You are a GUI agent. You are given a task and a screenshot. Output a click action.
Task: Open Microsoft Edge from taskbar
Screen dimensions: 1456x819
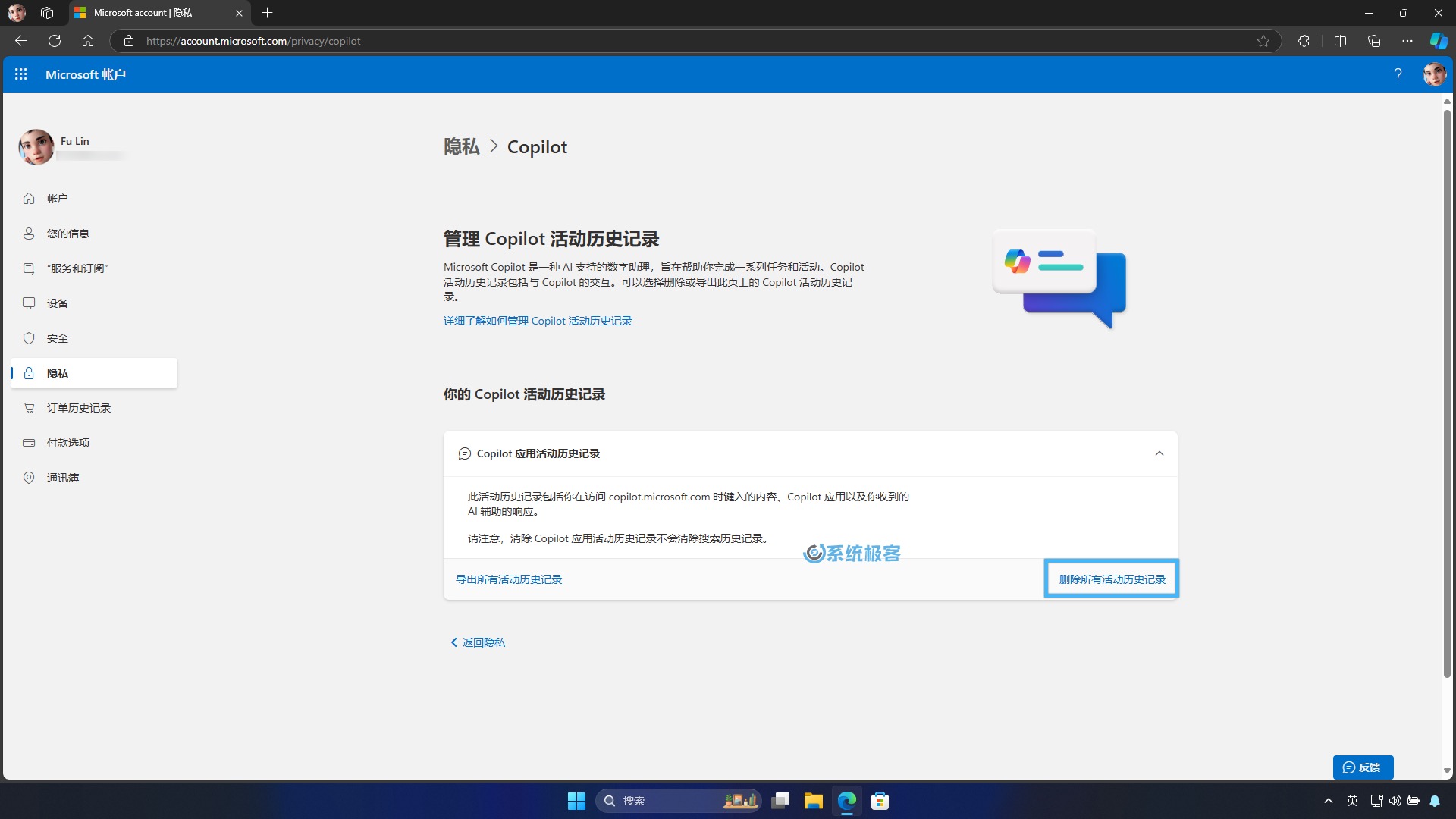(847, 801)
